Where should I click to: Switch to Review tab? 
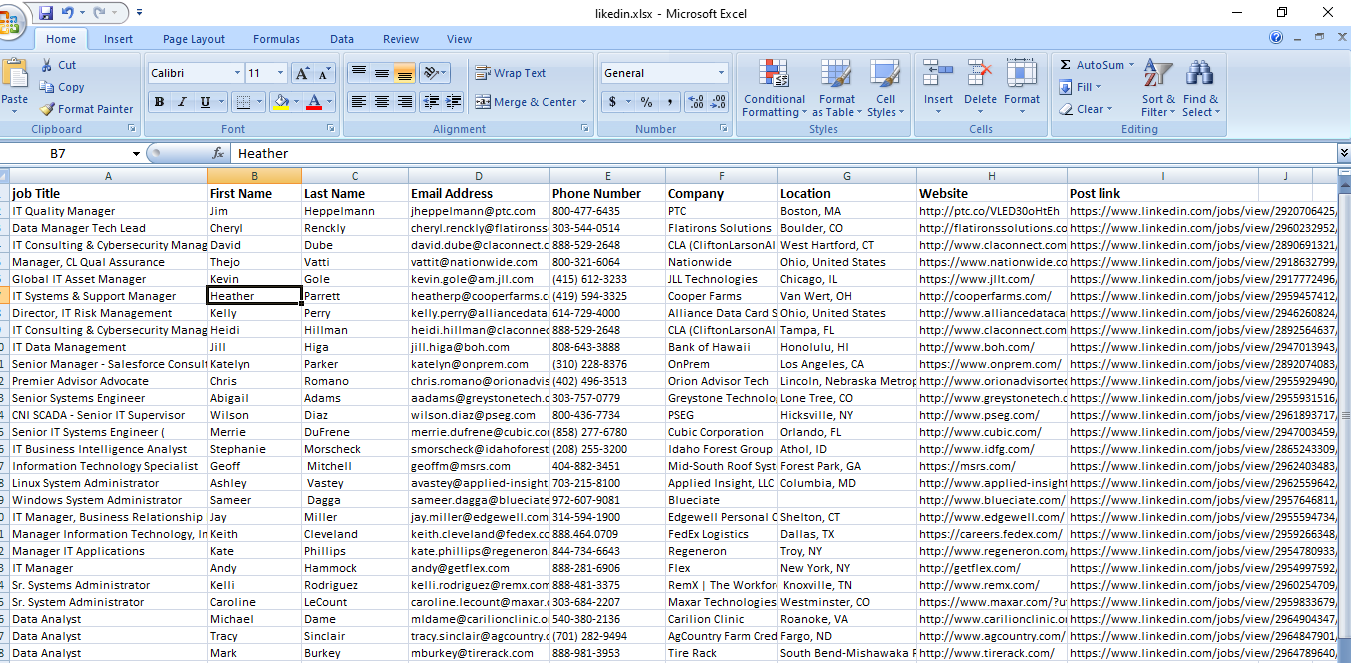401,39
